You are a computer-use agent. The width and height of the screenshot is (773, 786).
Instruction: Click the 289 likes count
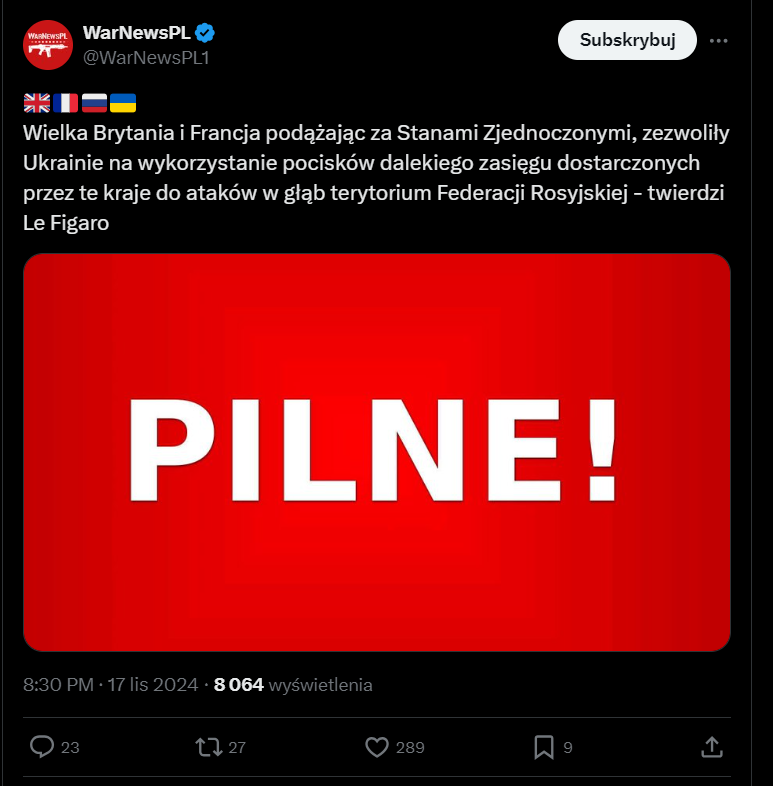[410, 747]
